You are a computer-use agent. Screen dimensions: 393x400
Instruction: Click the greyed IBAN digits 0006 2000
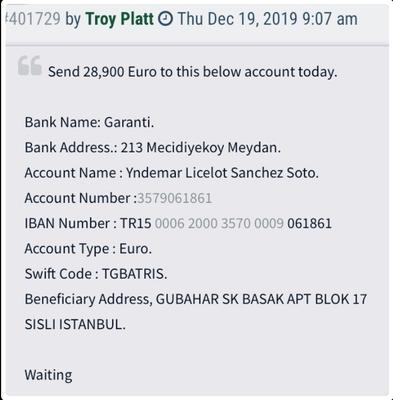click(186, 223)
